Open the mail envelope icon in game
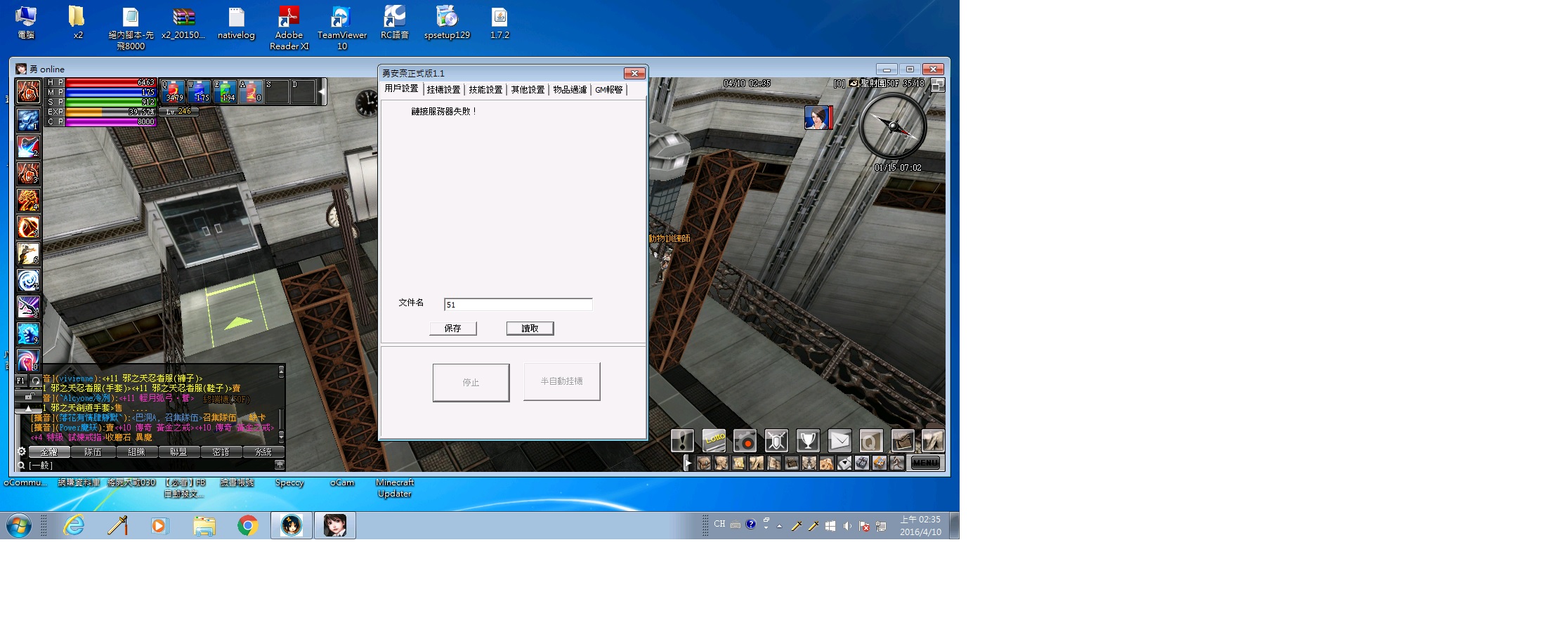The image size is (1568, 639). (839, 440)
